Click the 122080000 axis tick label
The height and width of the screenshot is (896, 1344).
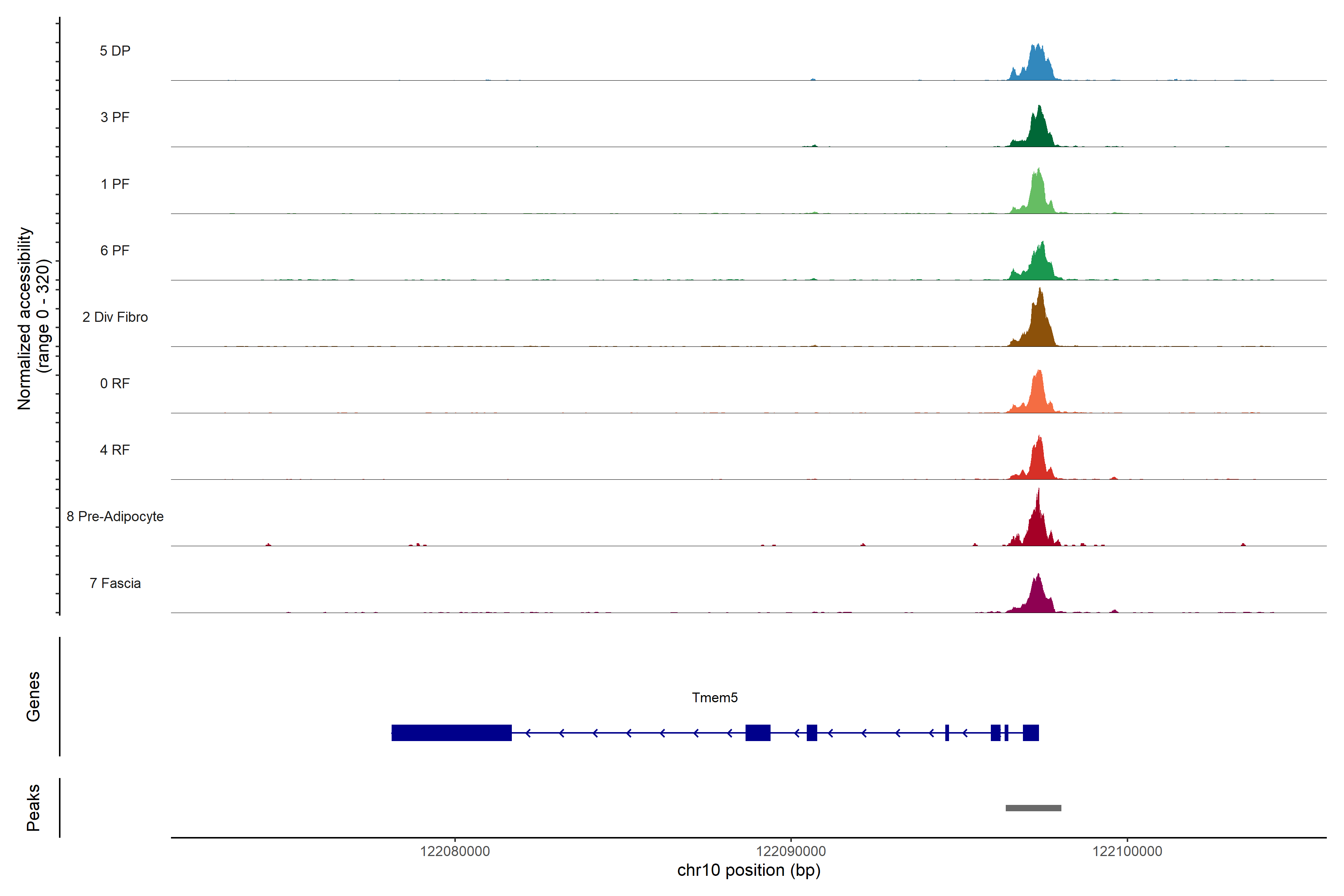(455, 852)
